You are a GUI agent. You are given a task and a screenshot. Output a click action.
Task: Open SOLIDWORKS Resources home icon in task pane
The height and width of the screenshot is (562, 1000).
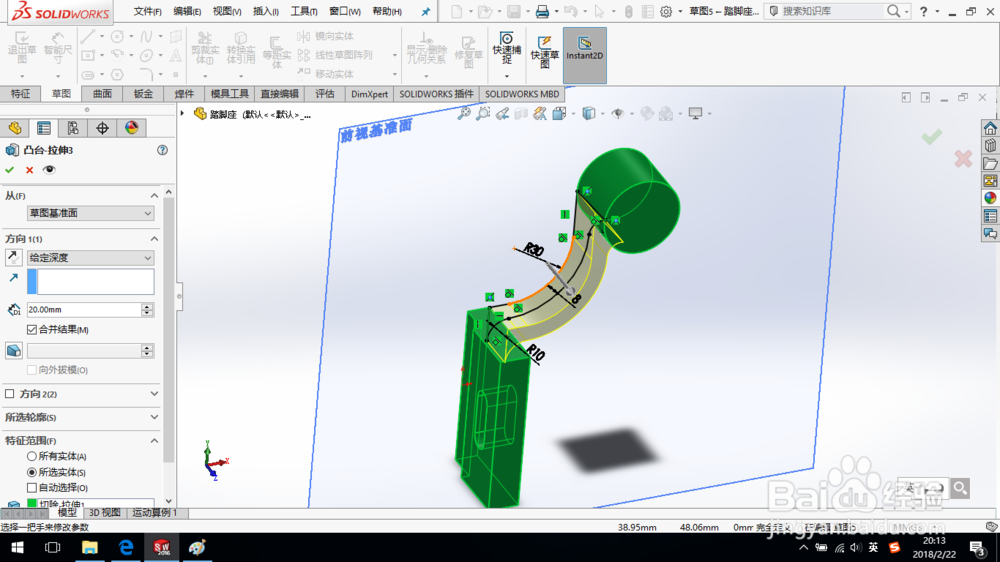click(x=990, y=128)
